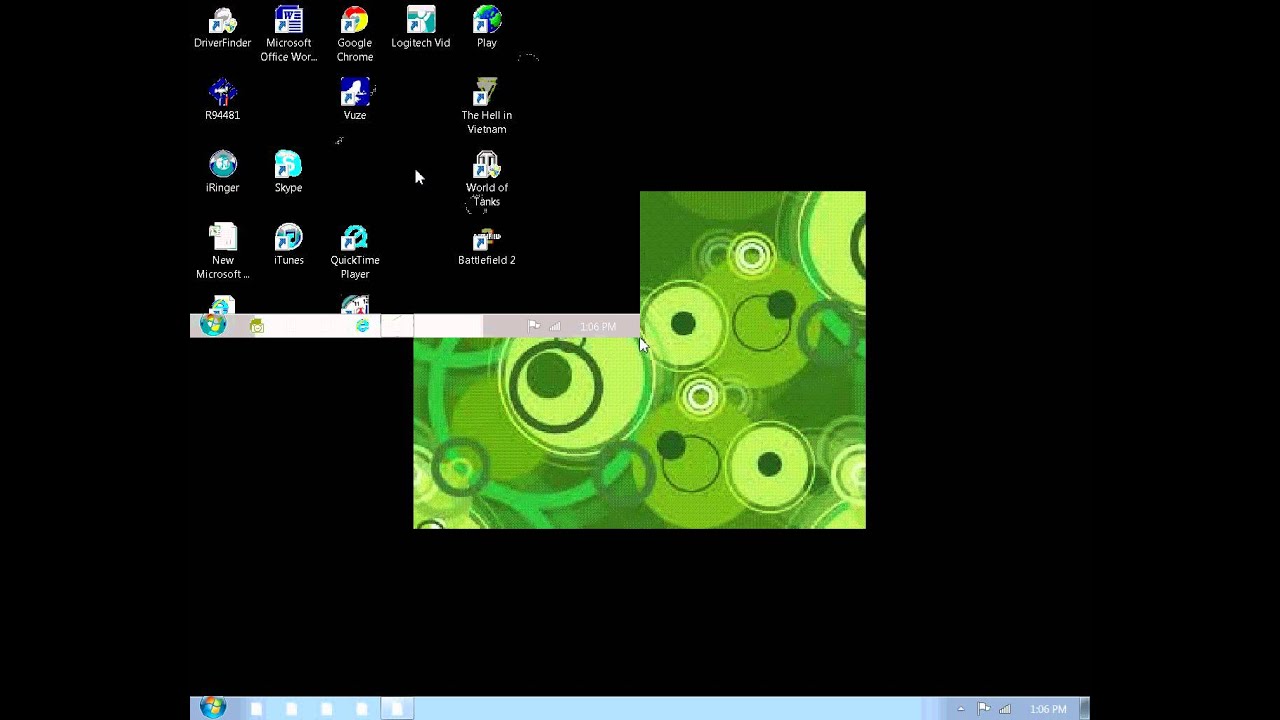This screenshot has width=1280, height=720.
Task: Select the iRinger desktop icon
Action: [x=222, y=172]
